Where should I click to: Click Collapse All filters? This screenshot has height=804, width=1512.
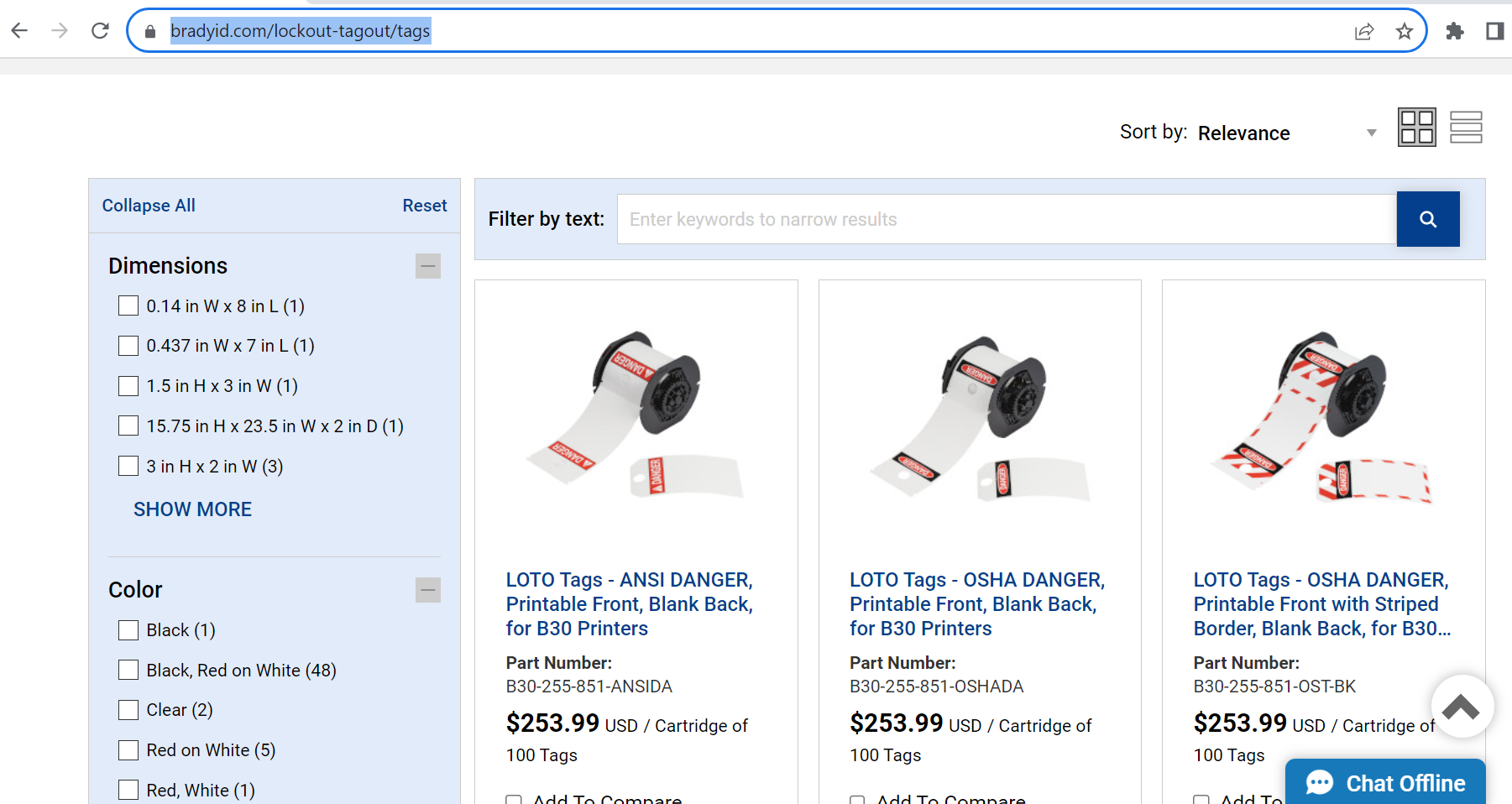tap(149, 206)
